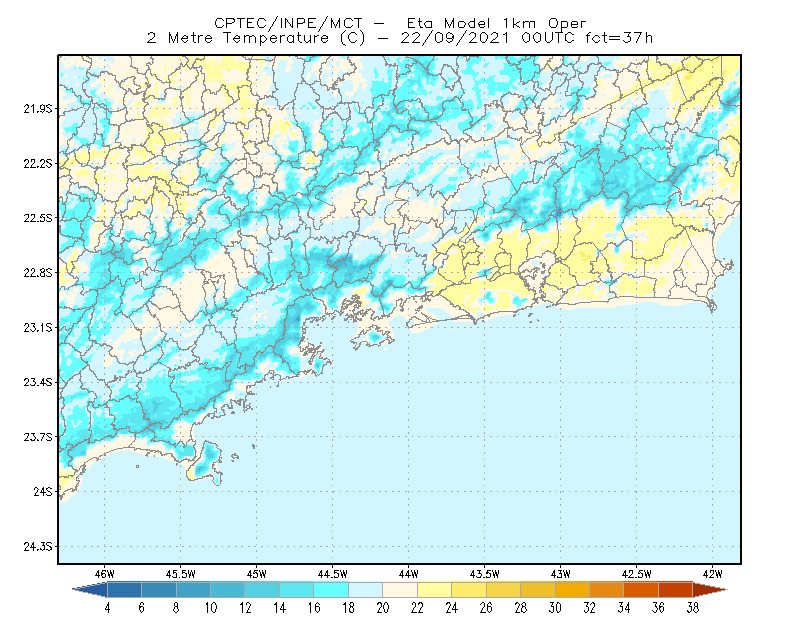Click the blue left arrow end of colorbar
Viewport: 800px width, 618px height.
(x=90, y=590)
